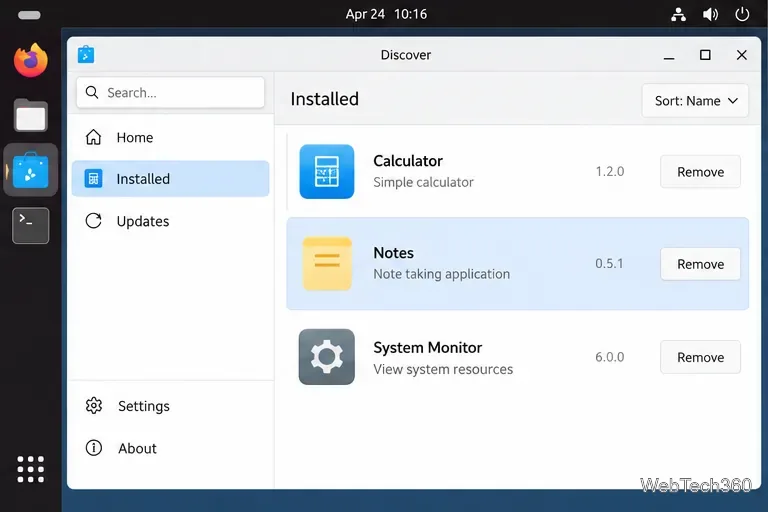The height and width of the screenshot is (512, 768).
Task: Select the Discover store dock icon
Action: [x=30, y=170]
